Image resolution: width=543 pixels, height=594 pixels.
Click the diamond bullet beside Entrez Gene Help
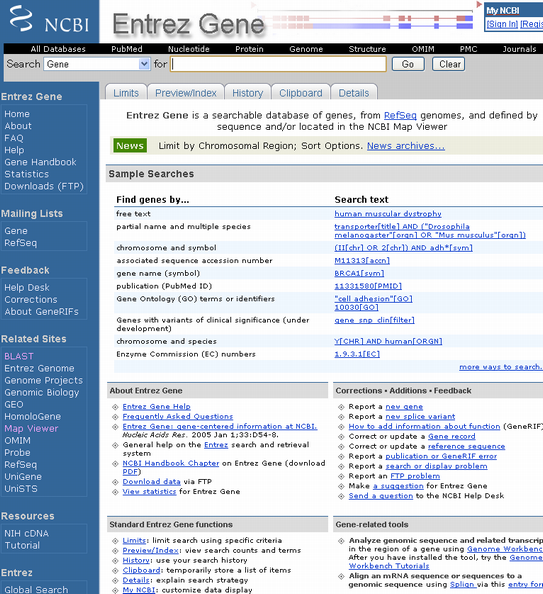click(x=115, y=407)
